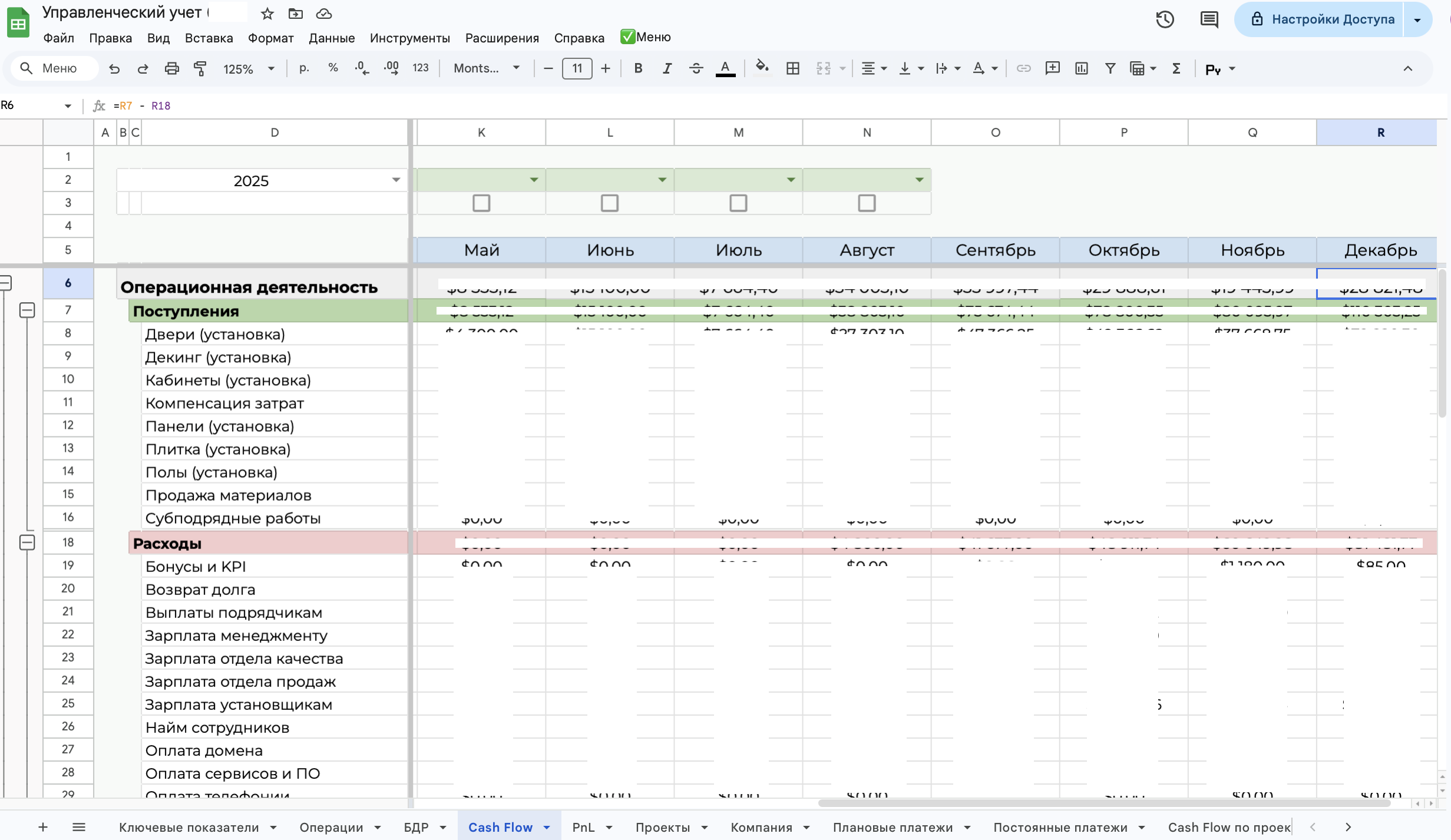Open the green dropdown in column K

click(534, 180)
